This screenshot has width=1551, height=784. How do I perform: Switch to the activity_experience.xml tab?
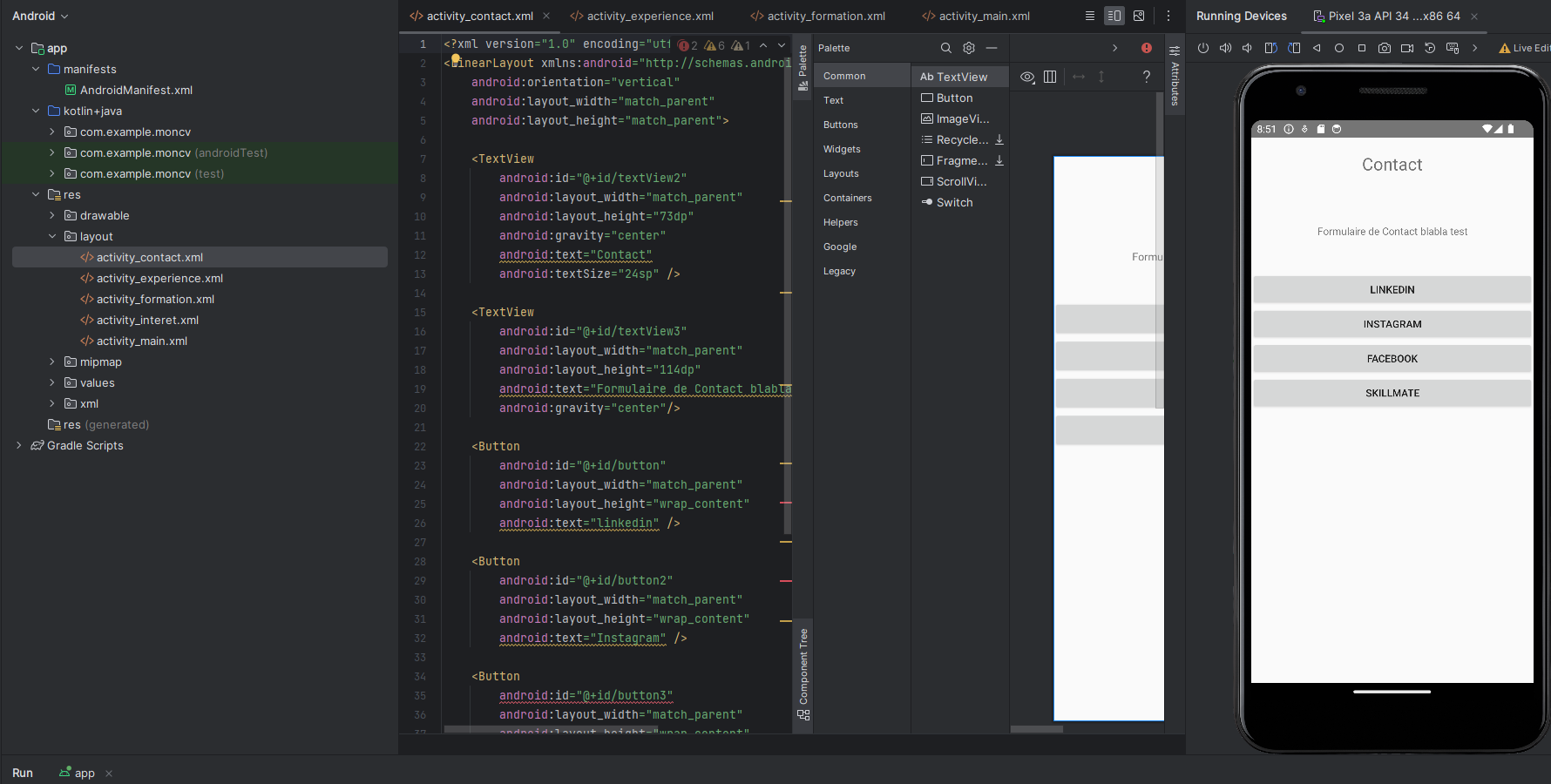click(649, 17)
